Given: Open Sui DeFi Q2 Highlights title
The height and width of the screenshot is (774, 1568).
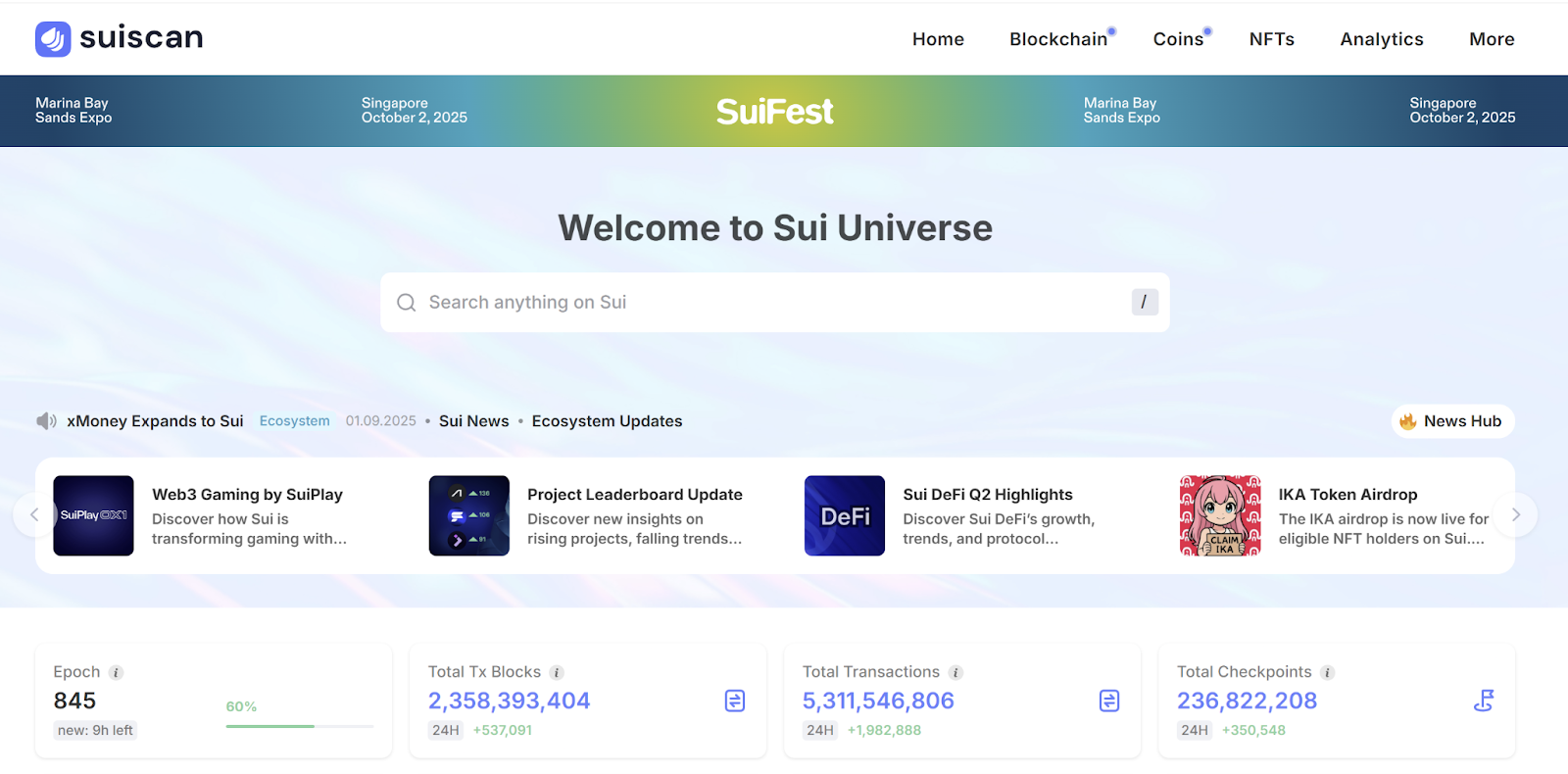Looking at the screenshot, I should (x=988, y=495).
